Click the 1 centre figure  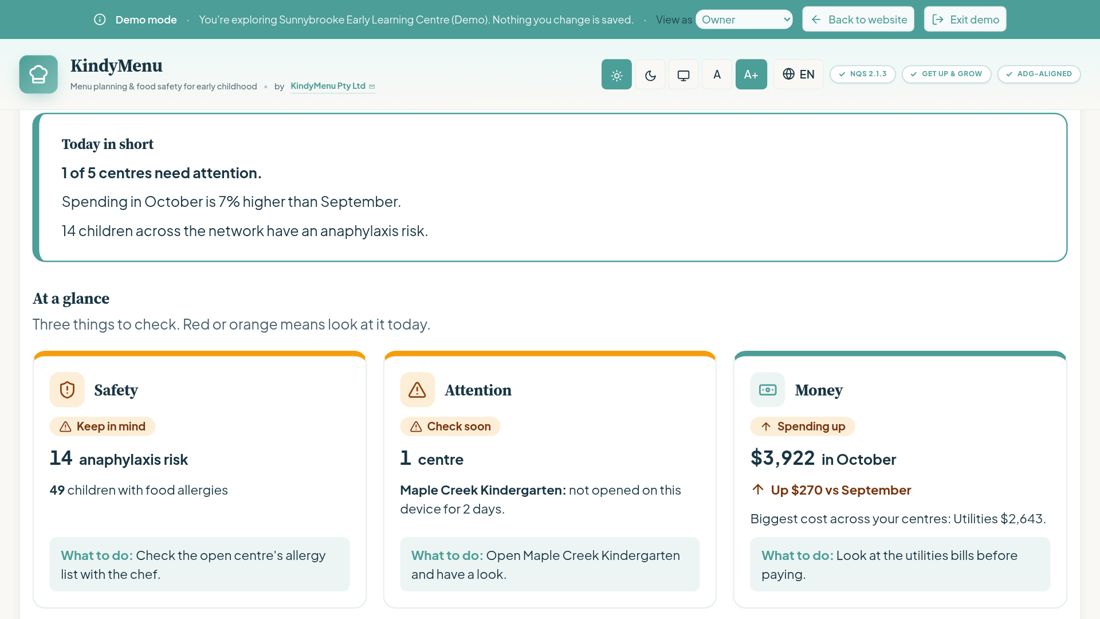431,459
